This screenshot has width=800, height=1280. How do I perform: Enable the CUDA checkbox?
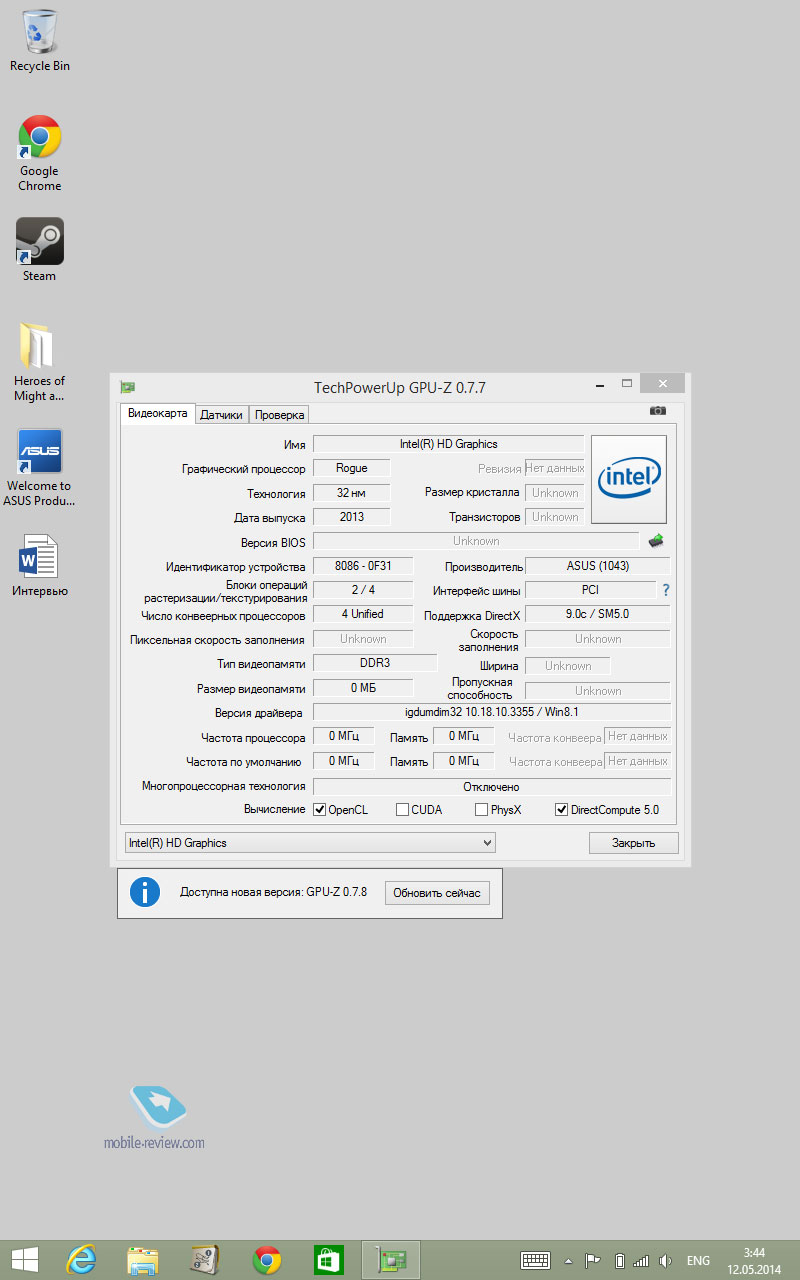click(x=402, y=810)
